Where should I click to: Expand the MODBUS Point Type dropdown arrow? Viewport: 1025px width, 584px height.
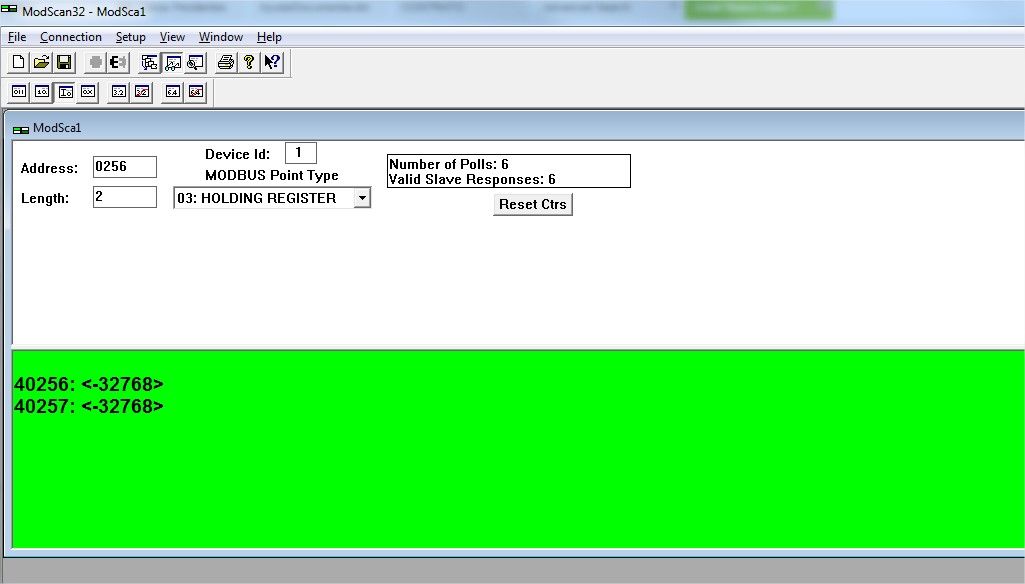[362, 198]
